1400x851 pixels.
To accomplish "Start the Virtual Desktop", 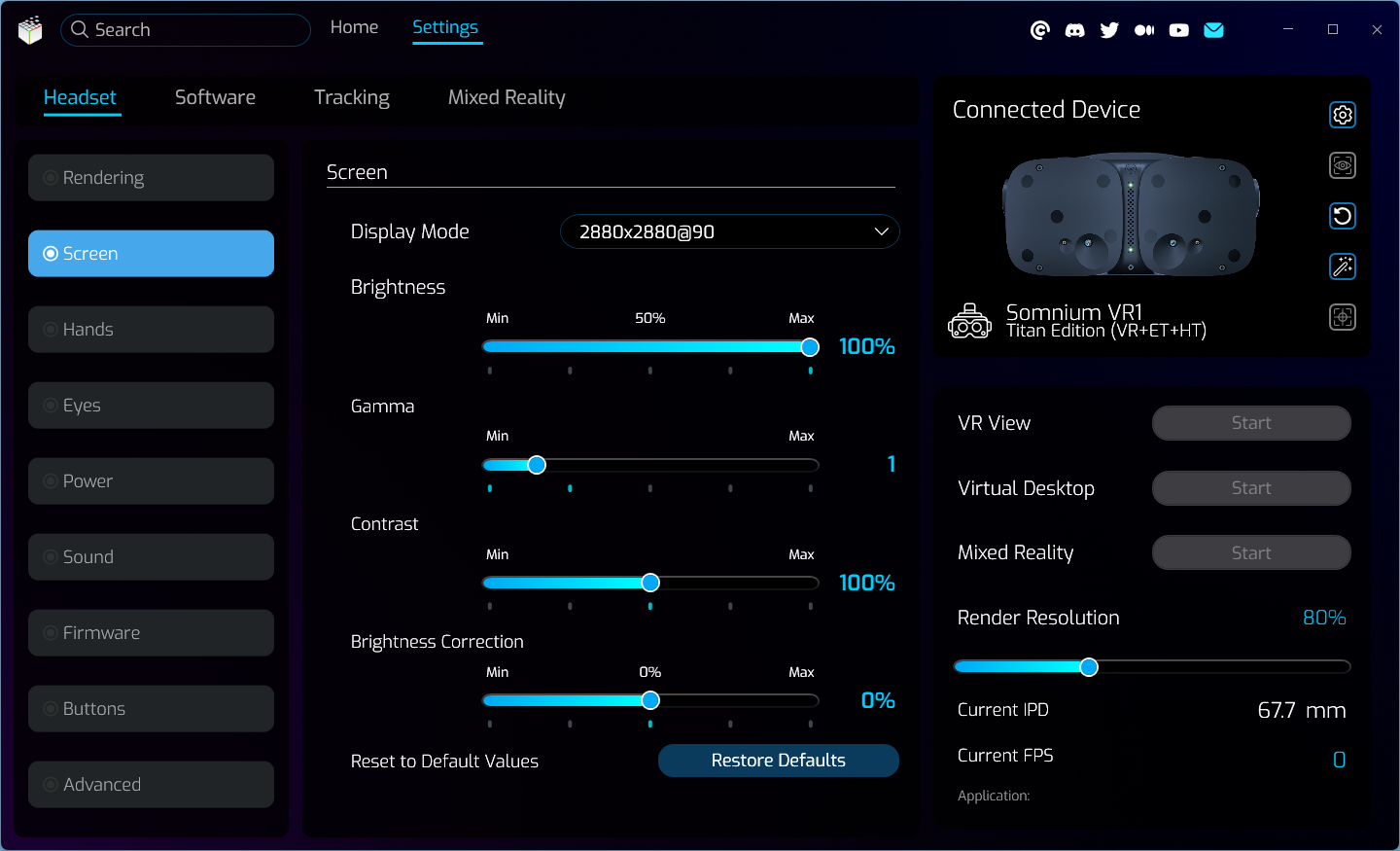I will [x=1250, y=488].
